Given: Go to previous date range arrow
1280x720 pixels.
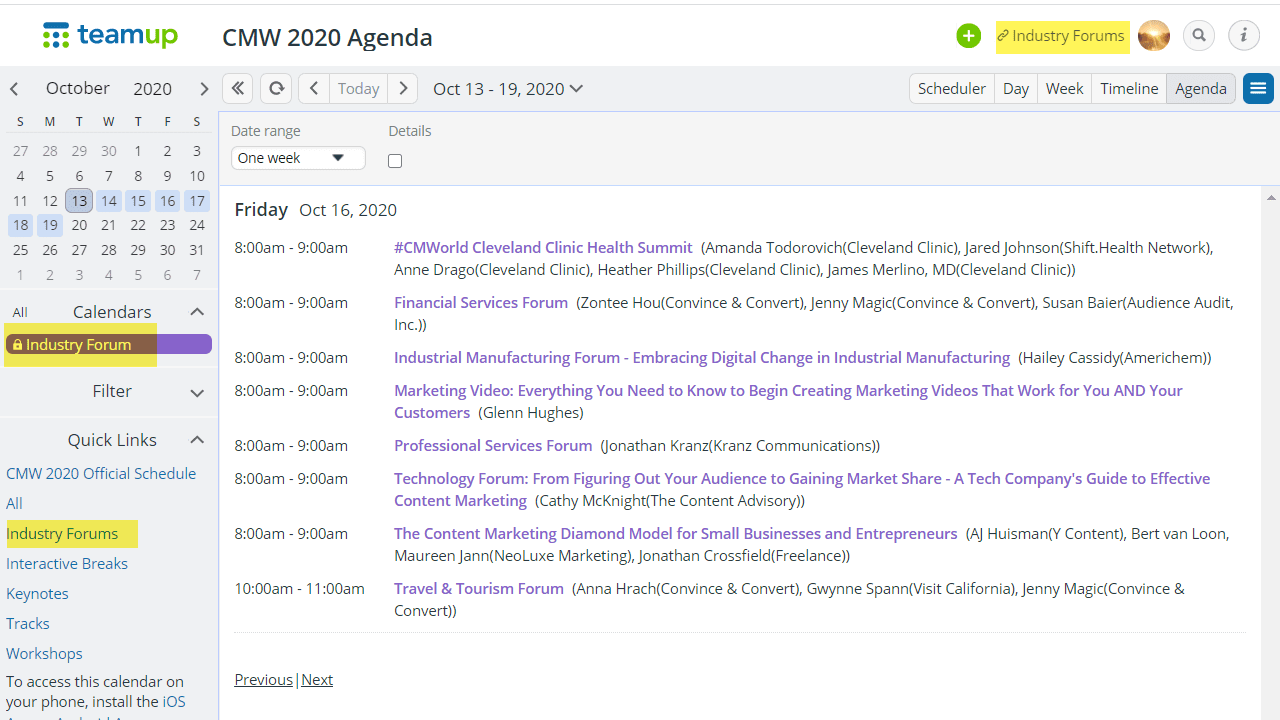Looking at the screenshot, I should click(x=314, y=88).
